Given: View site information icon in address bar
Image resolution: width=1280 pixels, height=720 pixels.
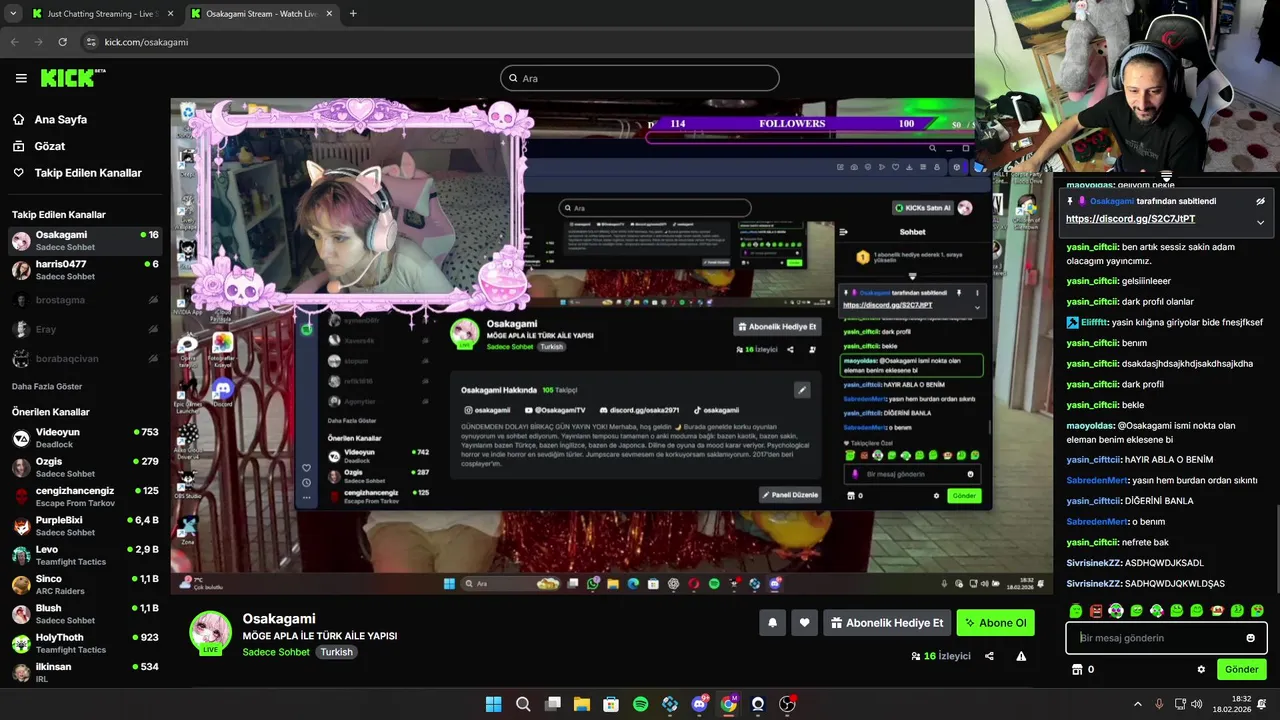Looking at the screenshot, I should click(91, 42).
